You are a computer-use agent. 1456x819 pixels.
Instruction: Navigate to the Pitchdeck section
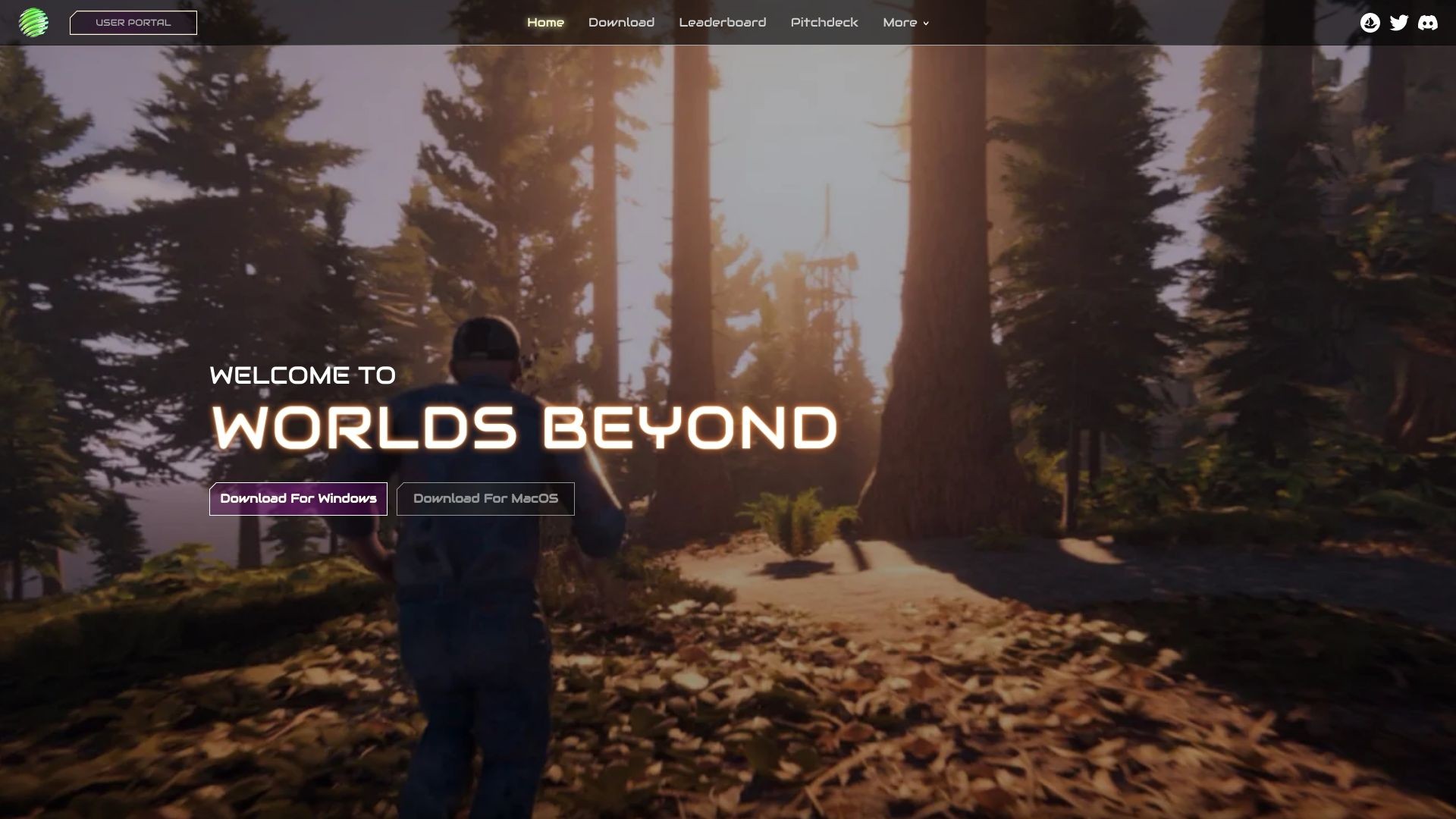[824, 23]
